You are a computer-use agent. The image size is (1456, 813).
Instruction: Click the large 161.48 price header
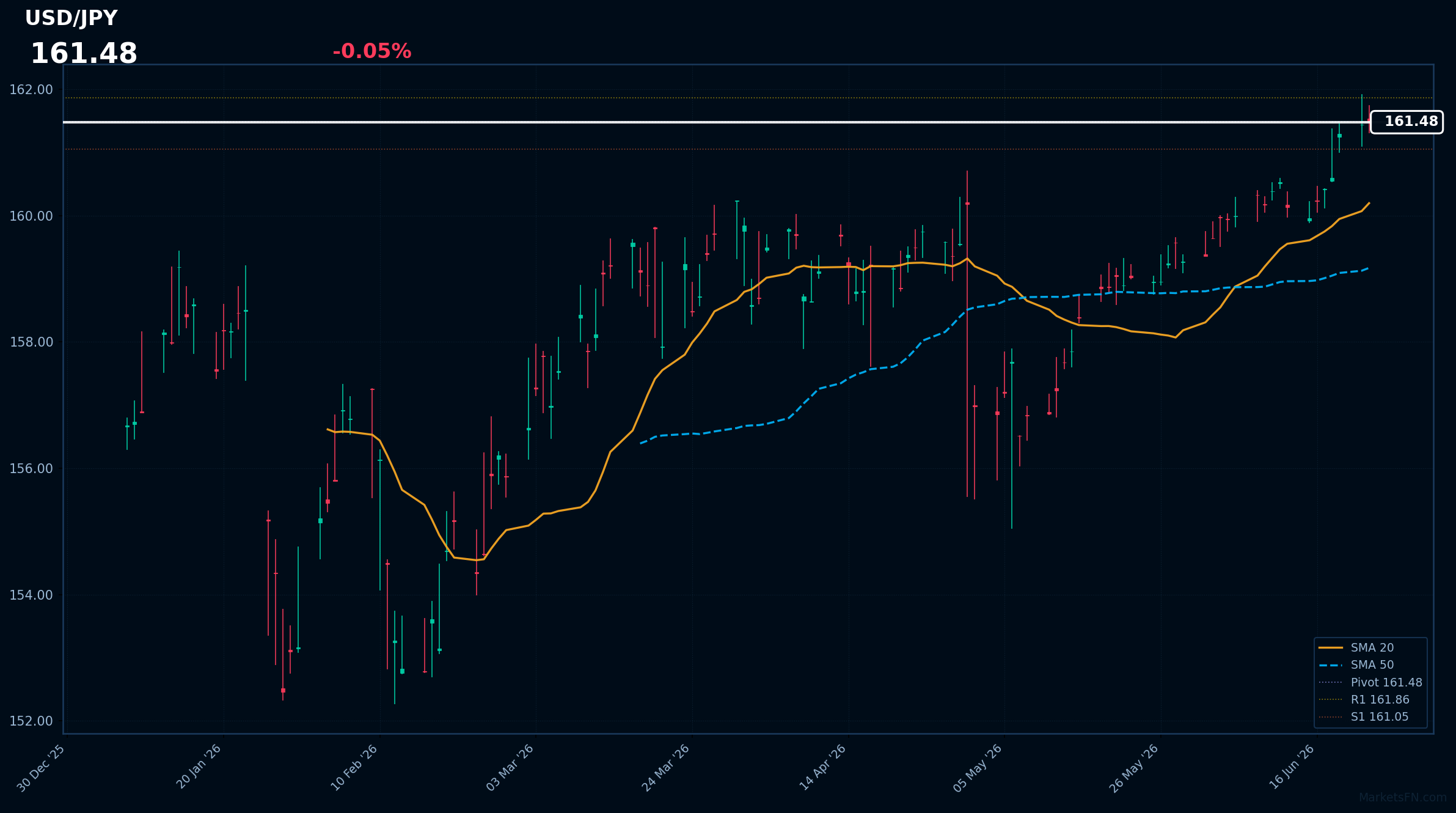[x=84, y=54]
